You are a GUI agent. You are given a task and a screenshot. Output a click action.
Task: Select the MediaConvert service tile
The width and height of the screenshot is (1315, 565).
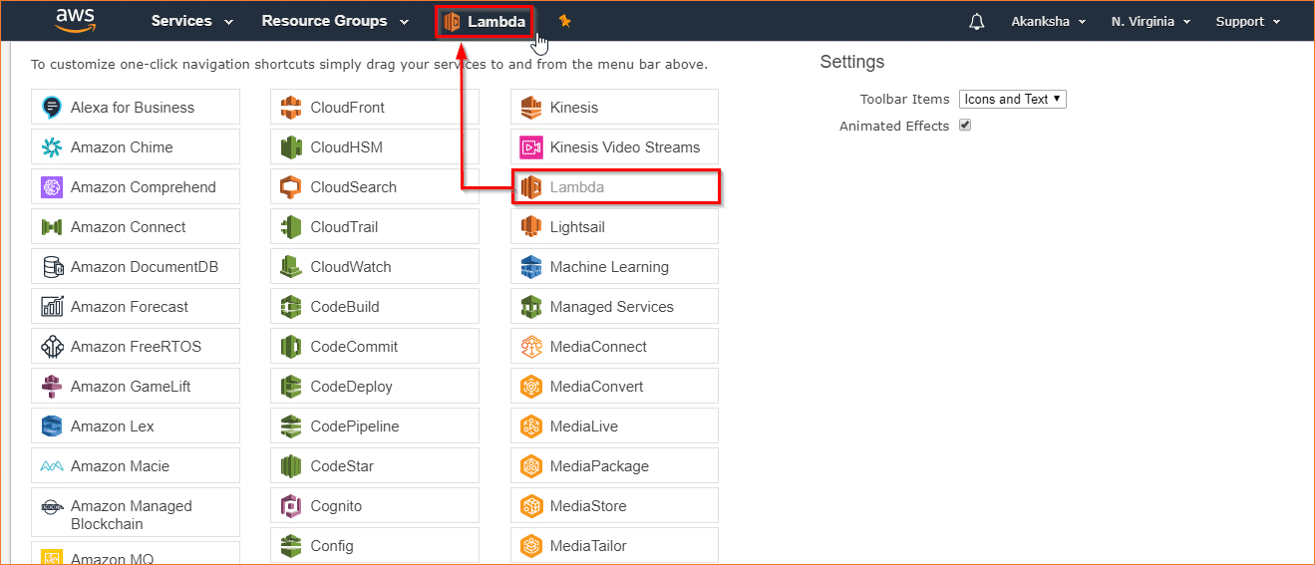[615, 386]
